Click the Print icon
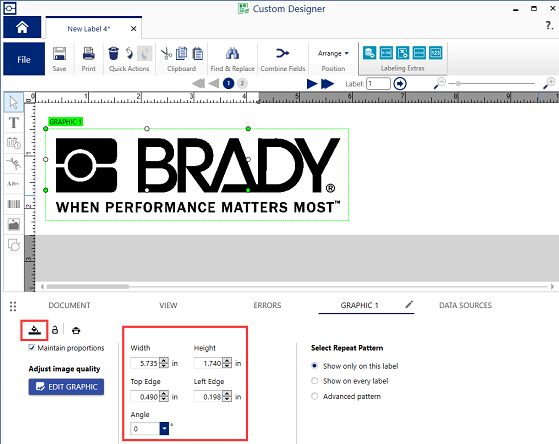The image size is (559, 444). tap(88, 54)
